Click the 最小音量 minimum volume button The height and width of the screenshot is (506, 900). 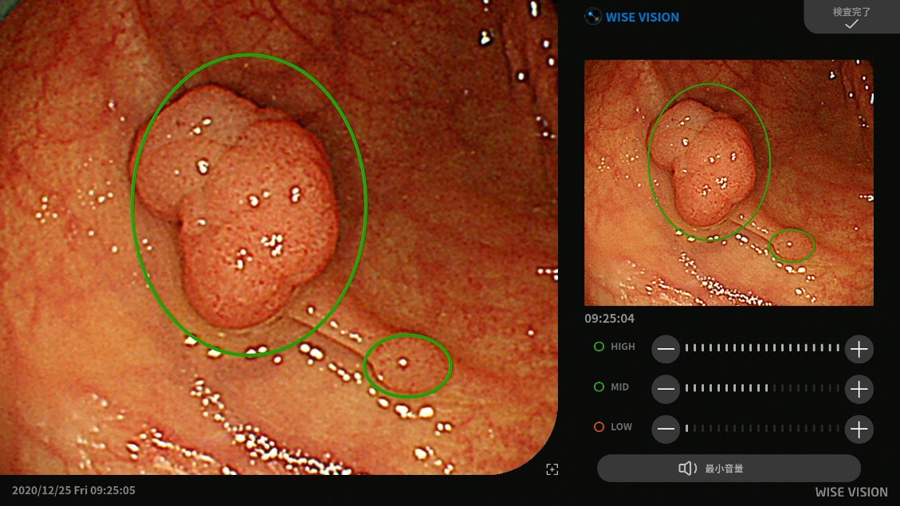(x=728, y=468)
